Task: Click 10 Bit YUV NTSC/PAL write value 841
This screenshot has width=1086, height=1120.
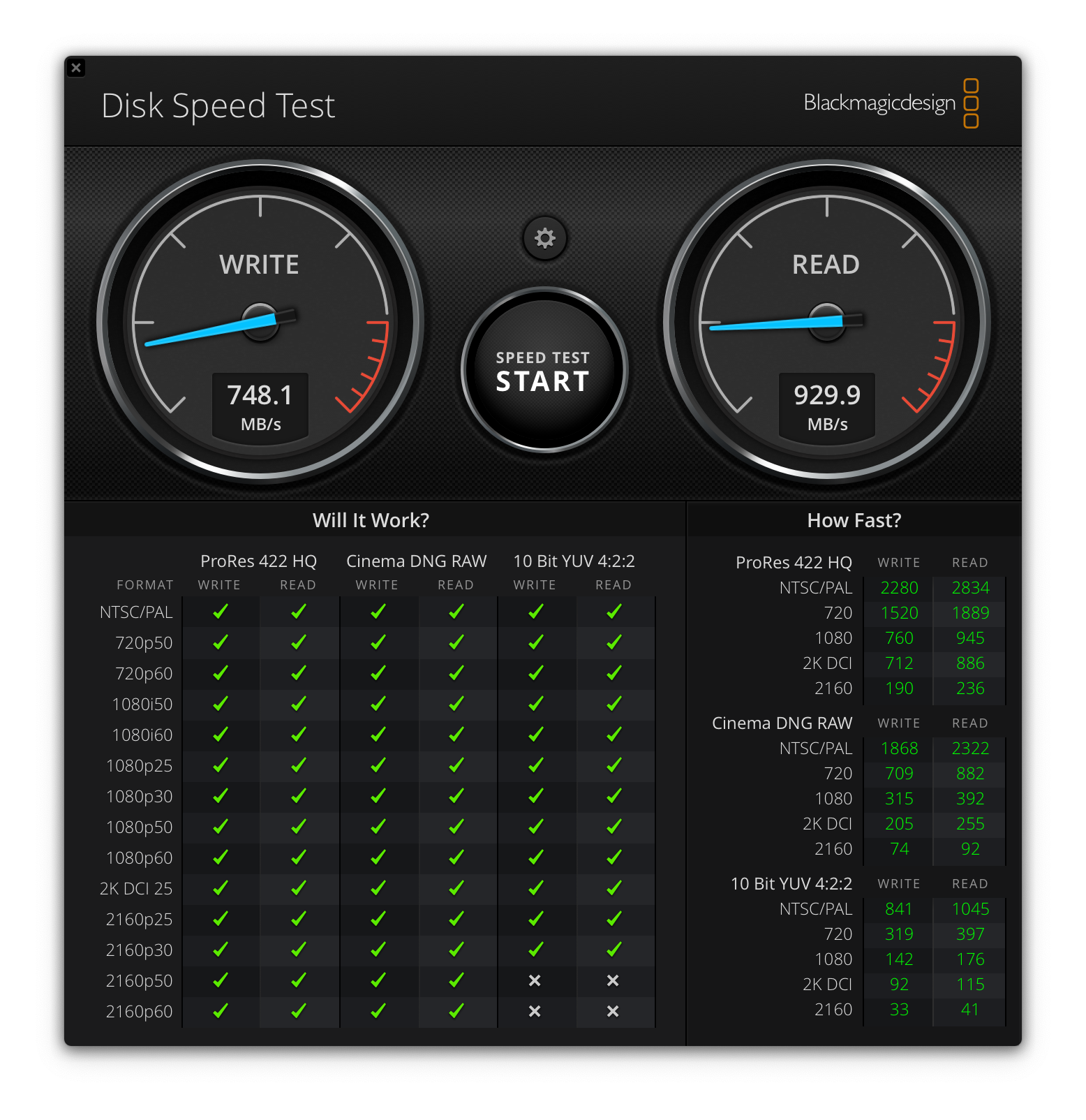Action: [899, 909]
